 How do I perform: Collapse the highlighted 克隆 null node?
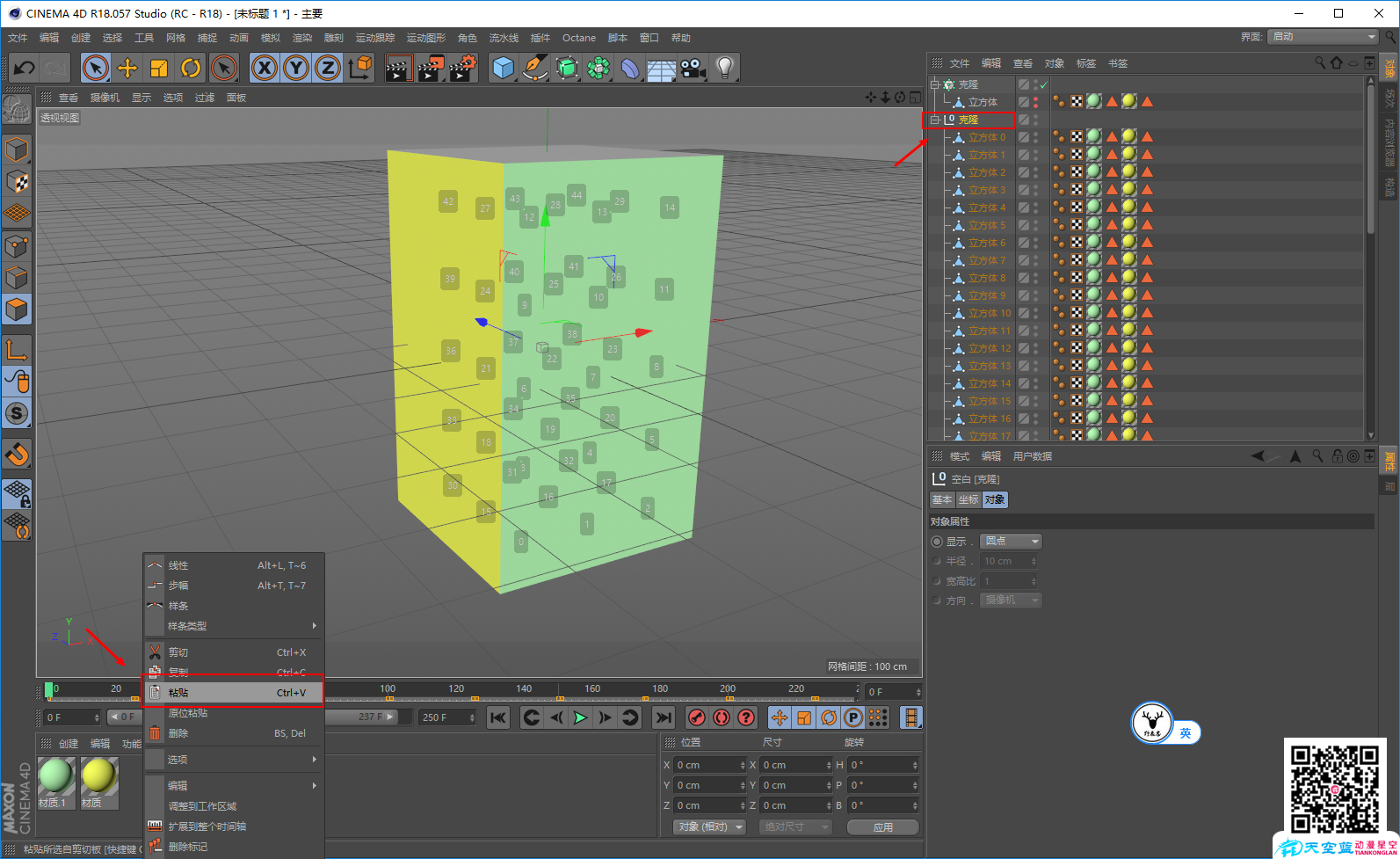pos(936,120)
